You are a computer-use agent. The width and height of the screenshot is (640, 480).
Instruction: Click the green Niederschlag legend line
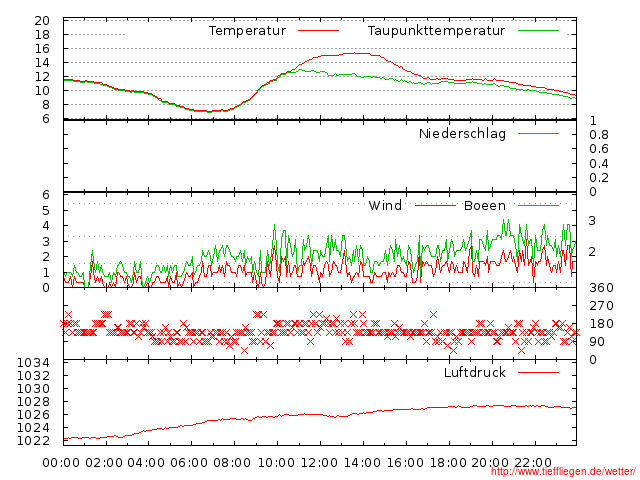(x=538, y=133)
